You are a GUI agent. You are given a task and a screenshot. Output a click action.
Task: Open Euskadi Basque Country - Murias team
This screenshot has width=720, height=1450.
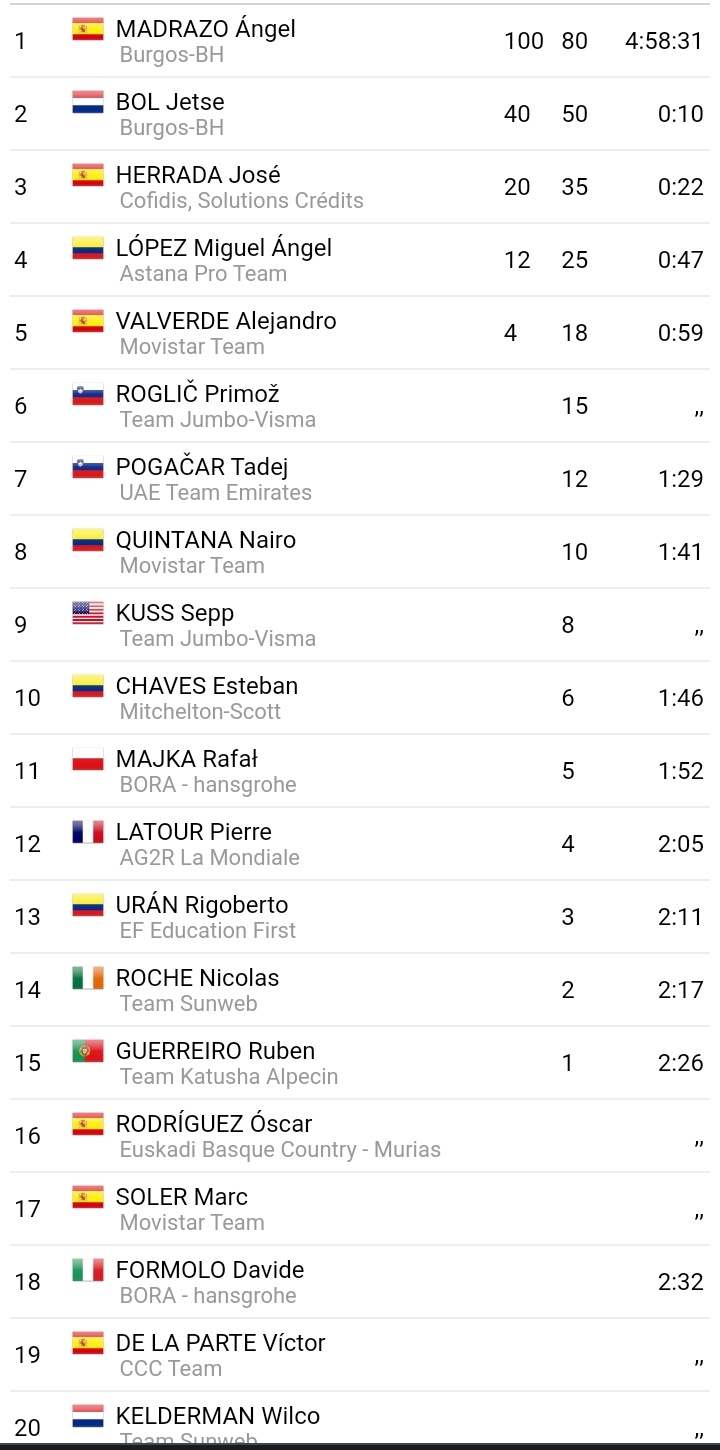coord(280,1150)
